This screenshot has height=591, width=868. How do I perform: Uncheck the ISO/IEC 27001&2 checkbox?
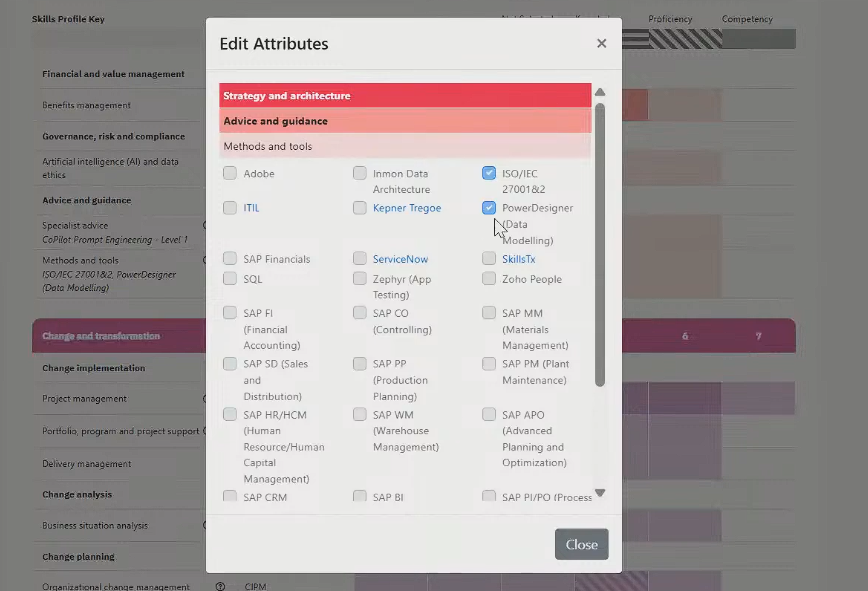(x=489, y=173)
